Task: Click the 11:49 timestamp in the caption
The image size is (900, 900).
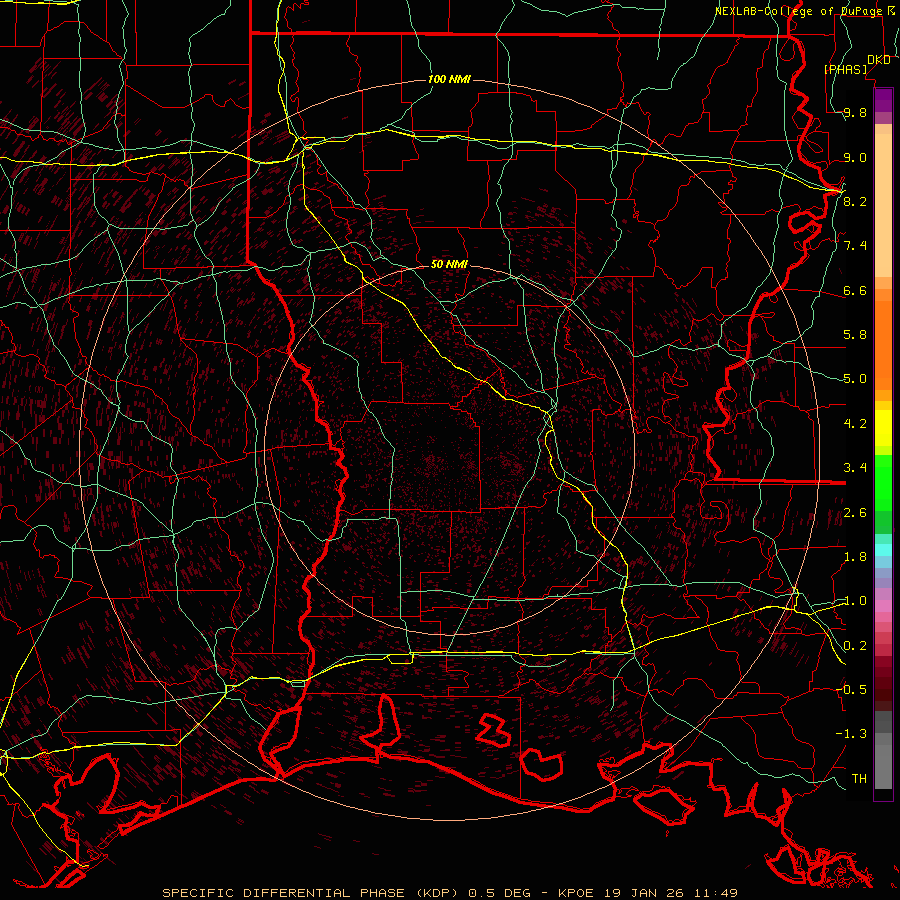Action: [x=715, y=893]
